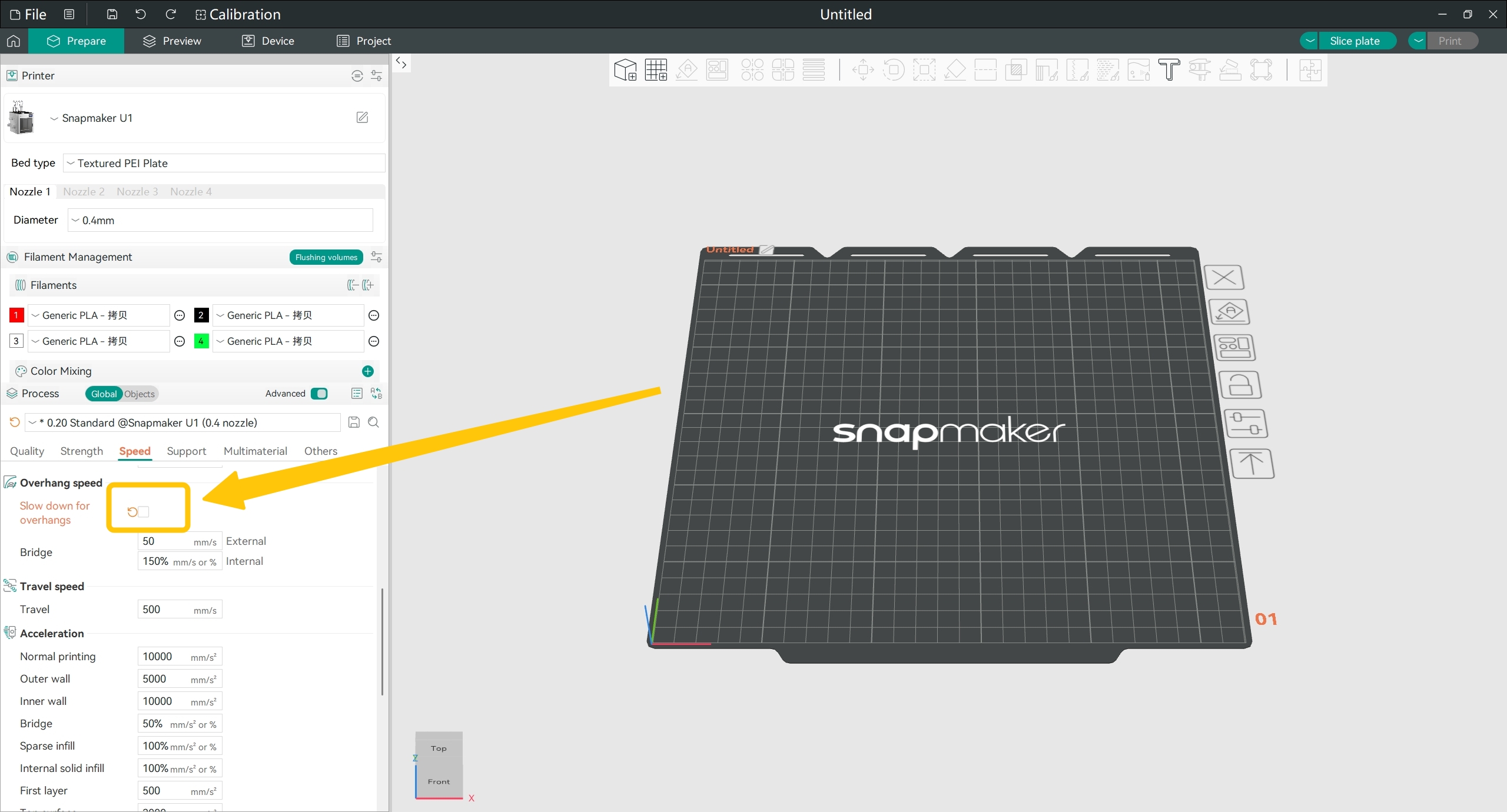Screen dimensions: 1507x812
Task: Click the save project icon in title bar
Action: [x=112, y=14]
